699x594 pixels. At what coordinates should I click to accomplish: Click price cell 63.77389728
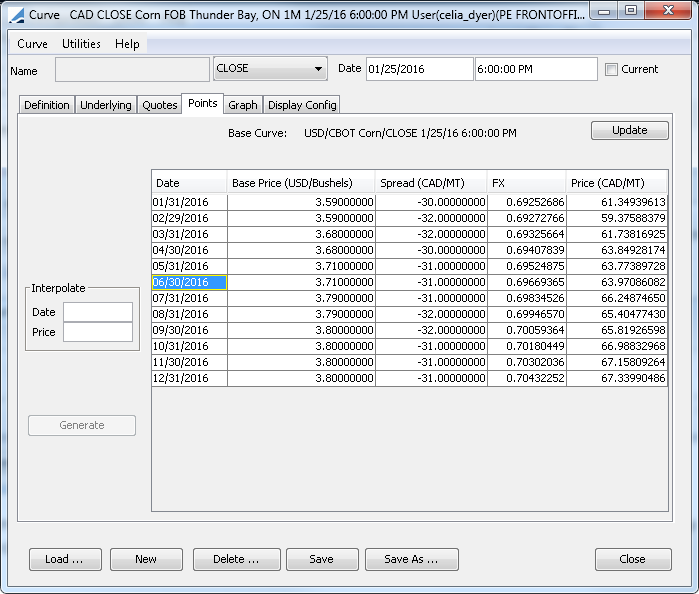click(x=617, y=266)
